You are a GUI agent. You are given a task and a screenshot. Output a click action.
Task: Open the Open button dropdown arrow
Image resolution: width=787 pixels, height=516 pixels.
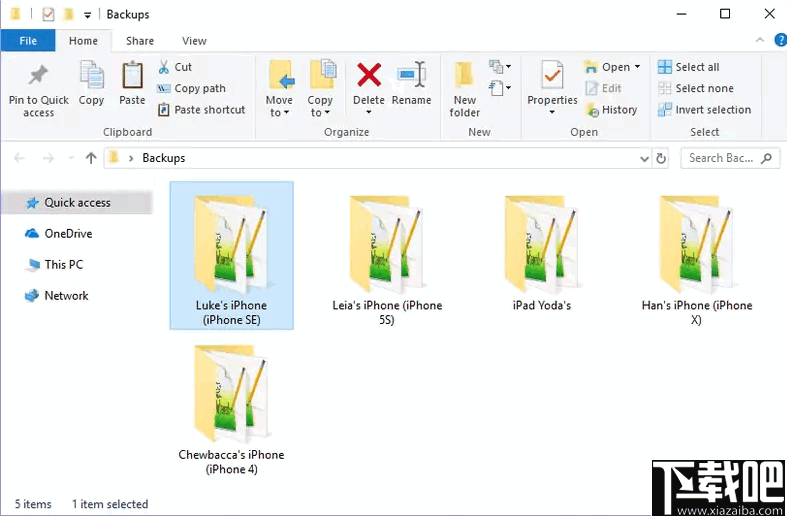[x=637, y=67]
